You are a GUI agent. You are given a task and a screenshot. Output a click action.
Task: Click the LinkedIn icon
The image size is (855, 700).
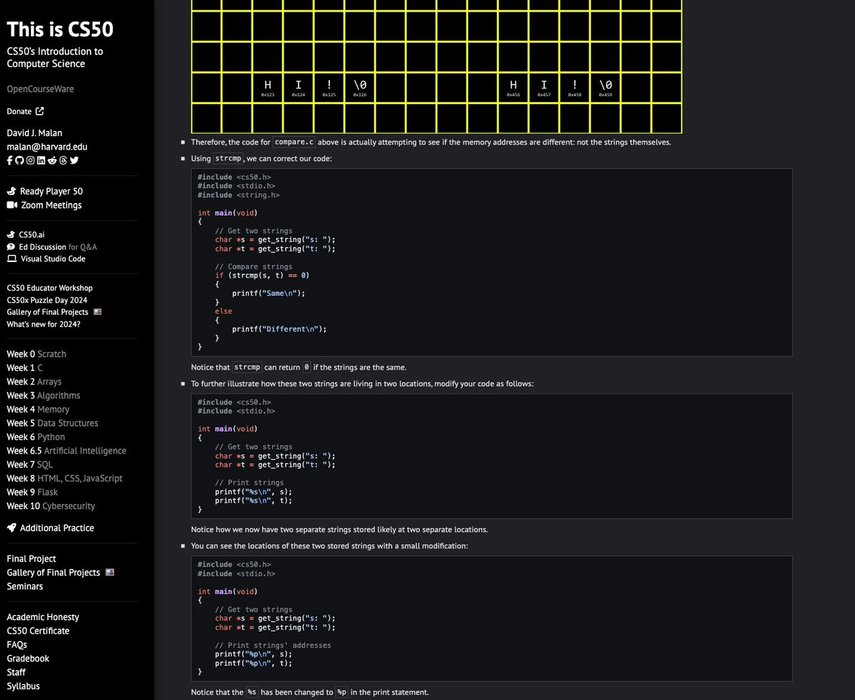41,160
